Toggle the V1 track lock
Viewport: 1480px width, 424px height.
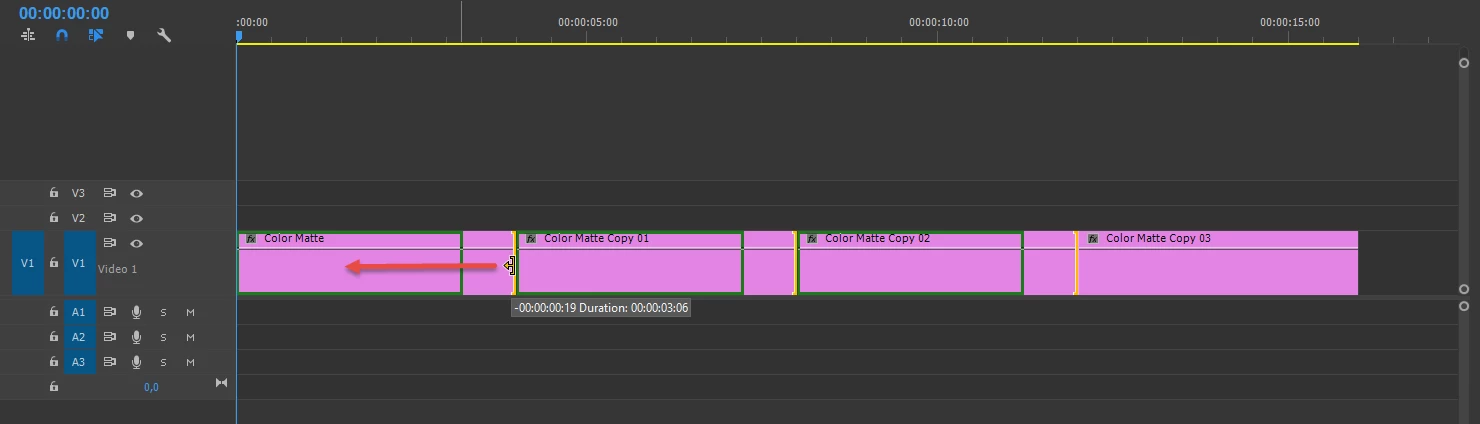[x=54, y=263]
